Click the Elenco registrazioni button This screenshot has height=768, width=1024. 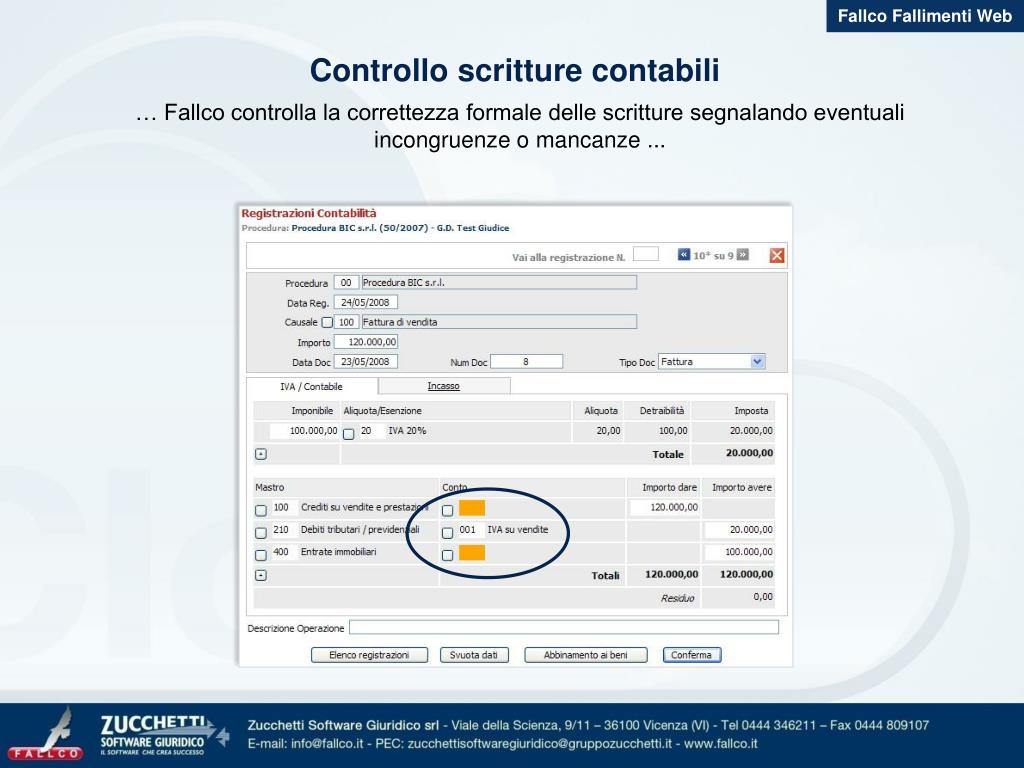click(x=369, y=655)
